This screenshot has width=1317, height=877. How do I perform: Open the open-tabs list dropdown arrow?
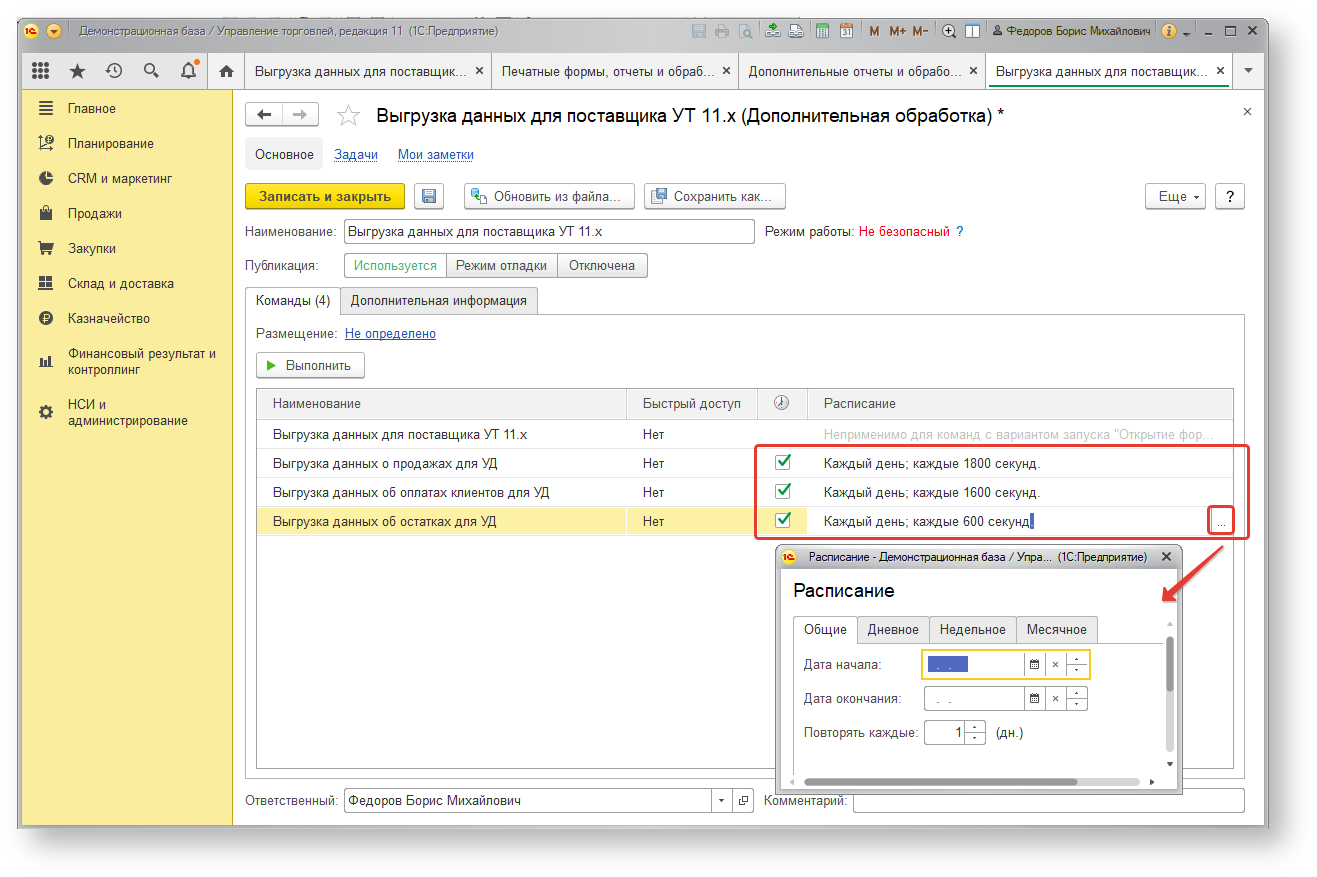pos(1247,71)
